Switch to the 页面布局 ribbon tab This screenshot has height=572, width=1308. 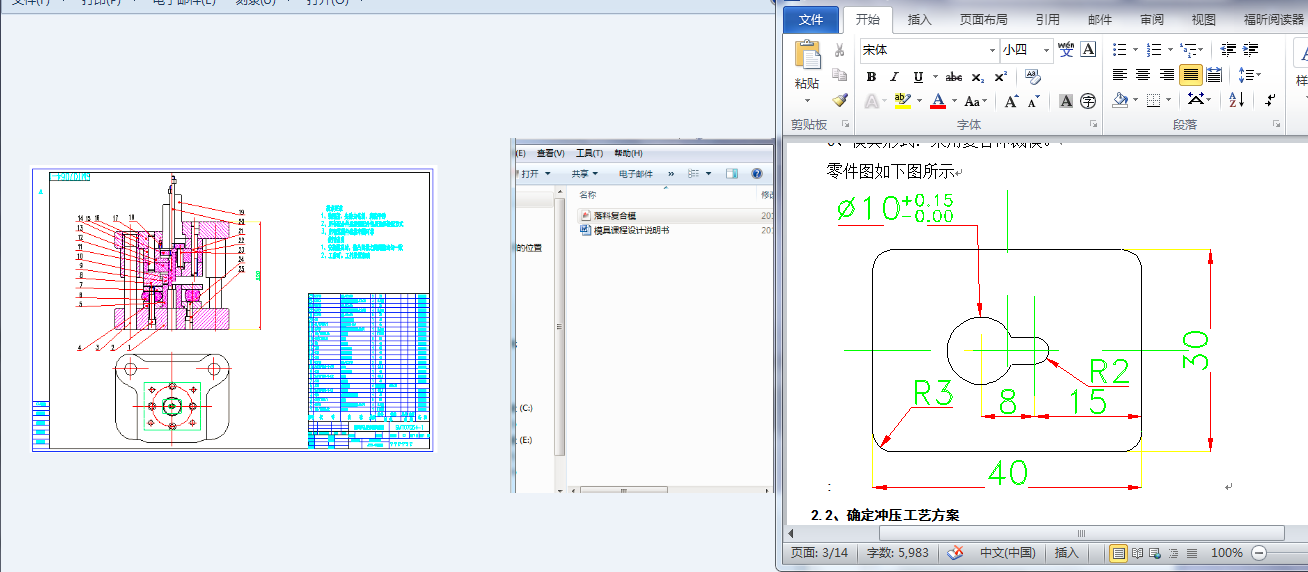coord(984,19)
